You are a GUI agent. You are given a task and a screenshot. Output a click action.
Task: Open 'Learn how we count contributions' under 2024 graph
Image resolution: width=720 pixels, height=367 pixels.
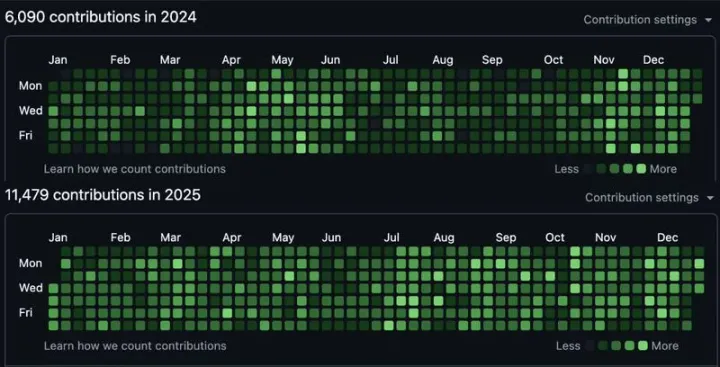tap(135, 169)
